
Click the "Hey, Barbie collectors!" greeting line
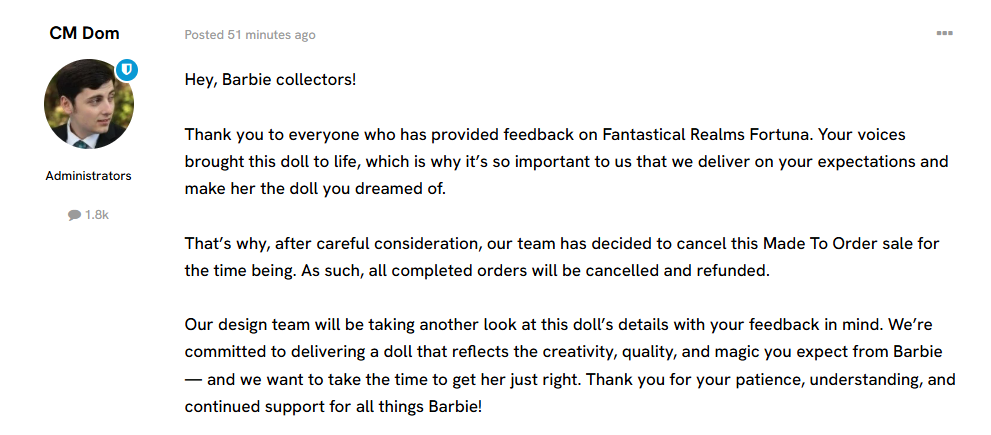(x=270, y=78)
